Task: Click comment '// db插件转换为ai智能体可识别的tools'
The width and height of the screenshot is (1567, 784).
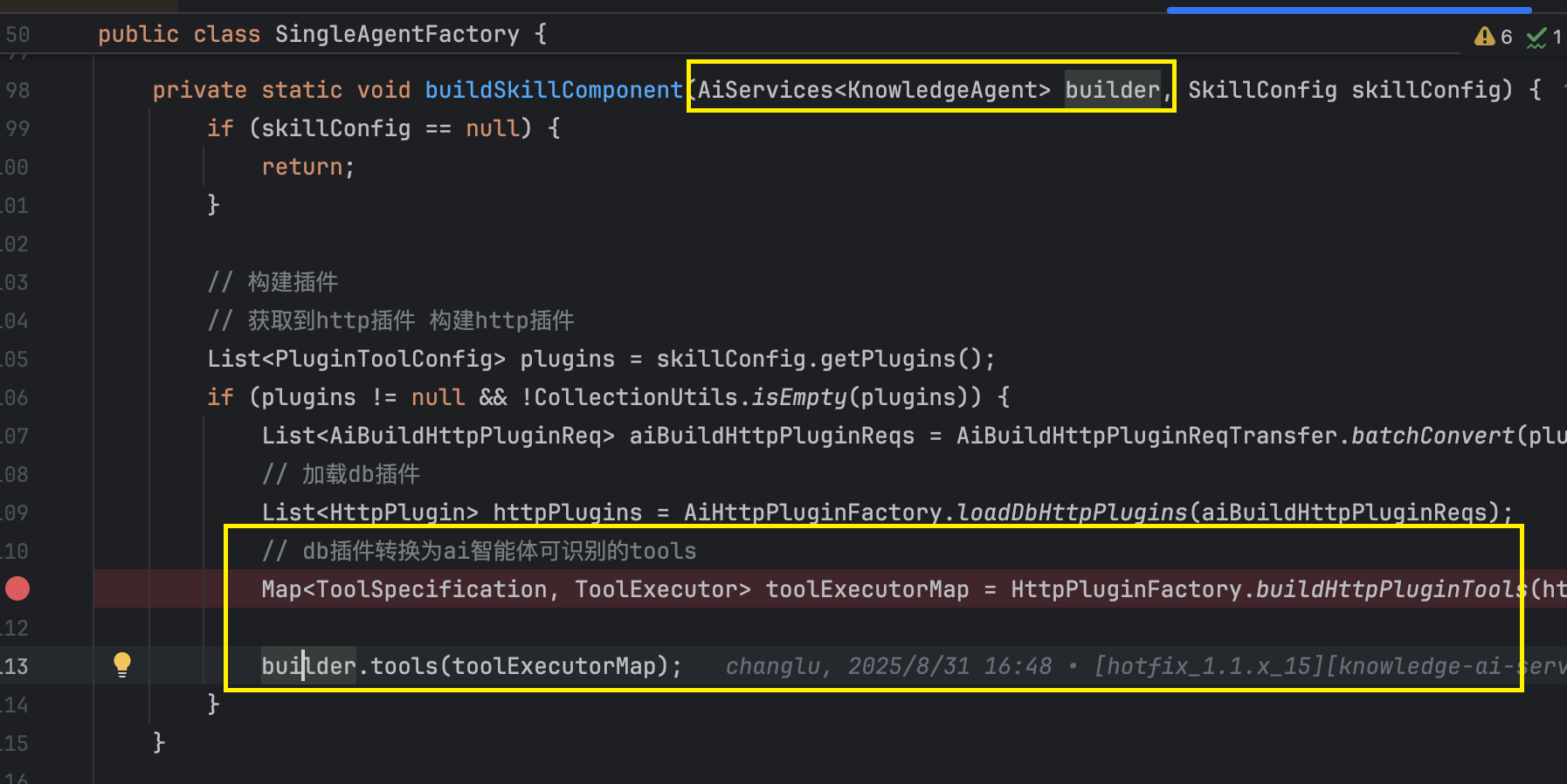Action: pos(480,551)
